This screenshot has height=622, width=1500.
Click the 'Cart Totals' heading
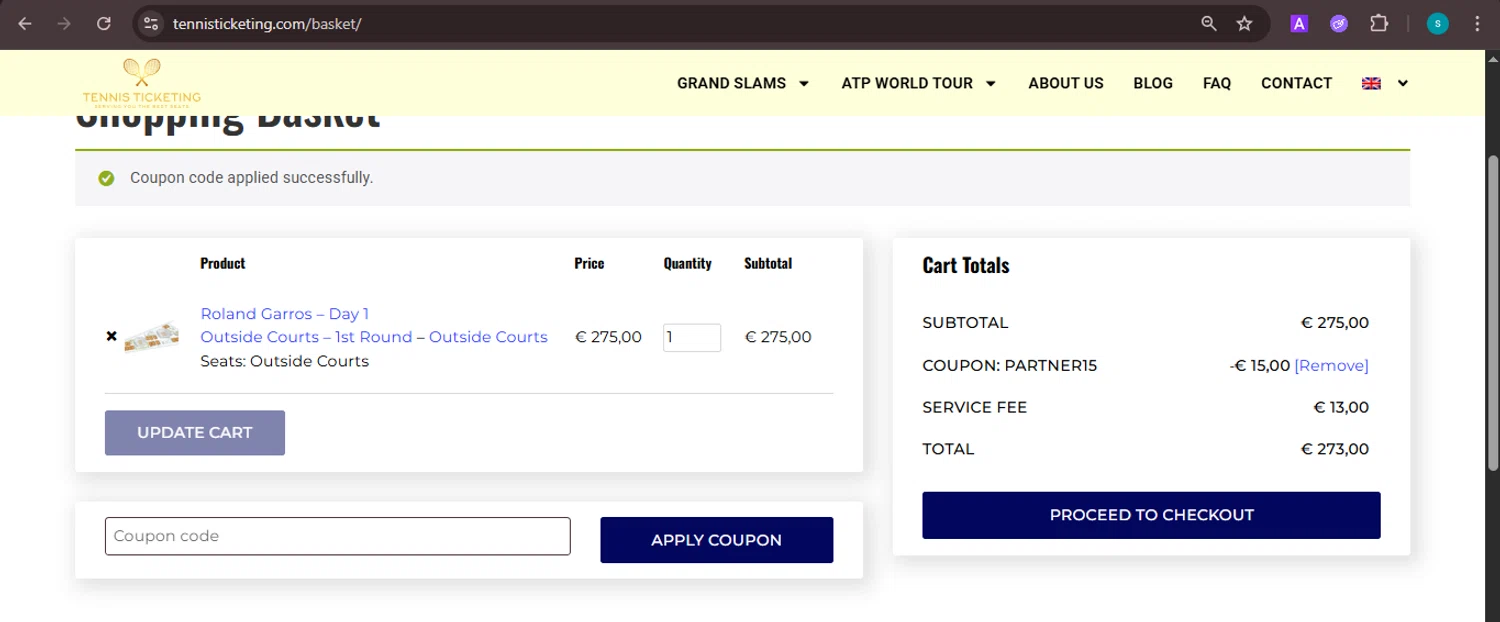point(966,265)
